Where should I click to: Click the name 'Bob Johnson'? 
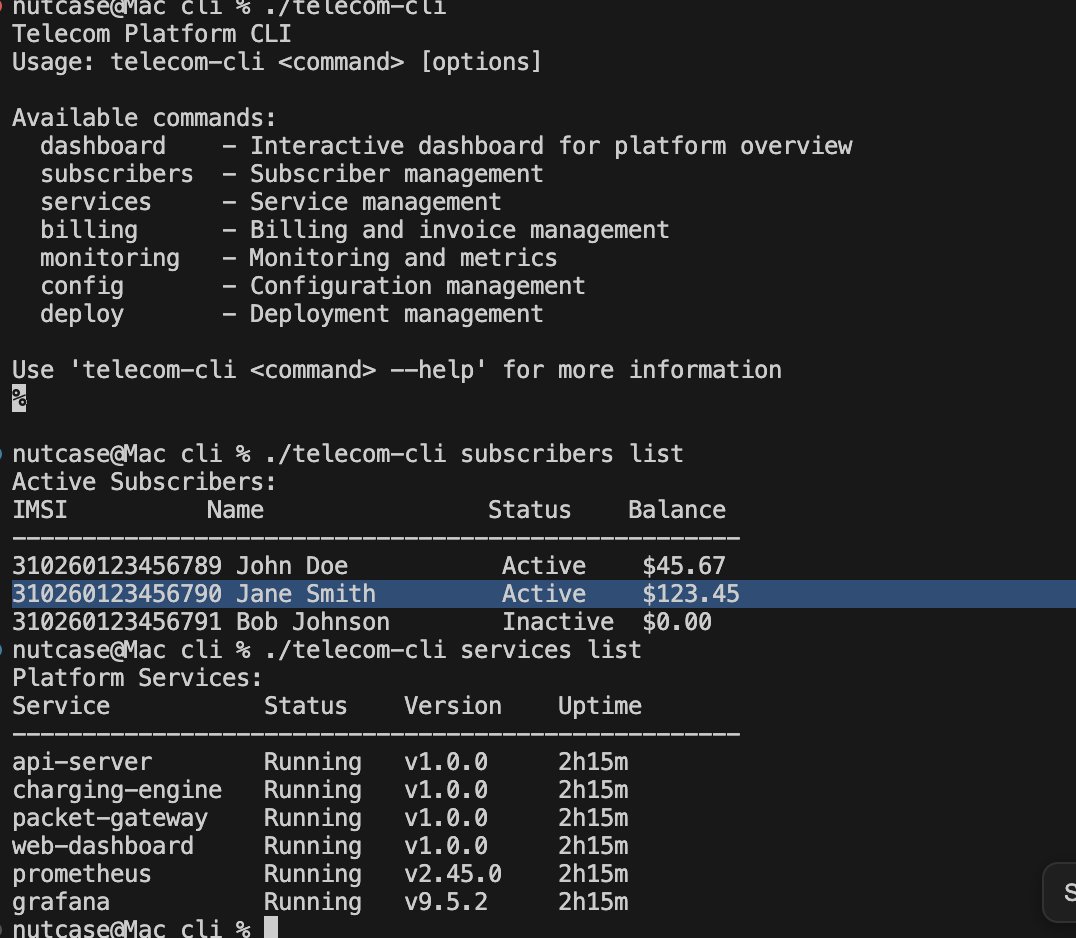tap(313, 622)
